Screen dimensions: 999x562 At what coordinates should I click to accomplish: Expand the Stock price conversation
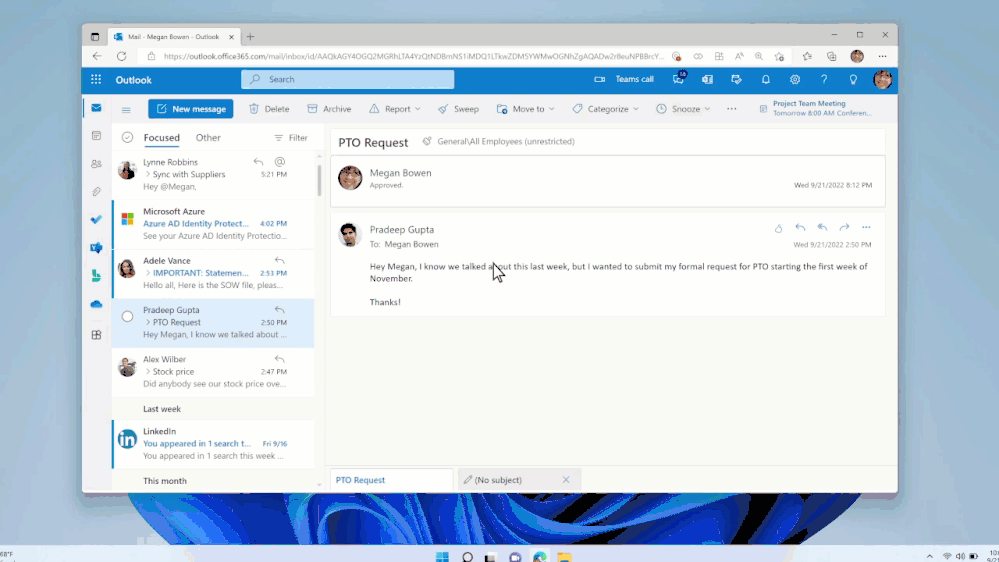(x=148, y=371)
